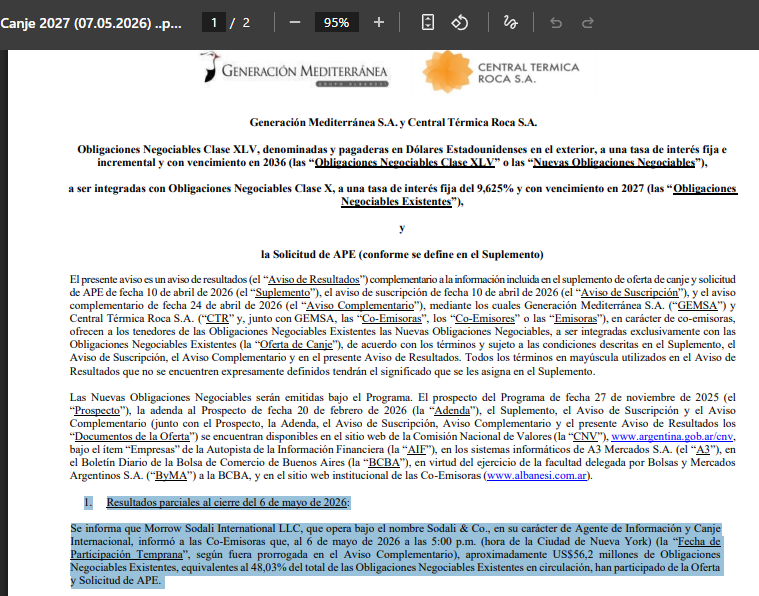Screen dimensions: 759x596
Task: Click the underlined 'Adenda' term
Action: (x=452, y=411)
